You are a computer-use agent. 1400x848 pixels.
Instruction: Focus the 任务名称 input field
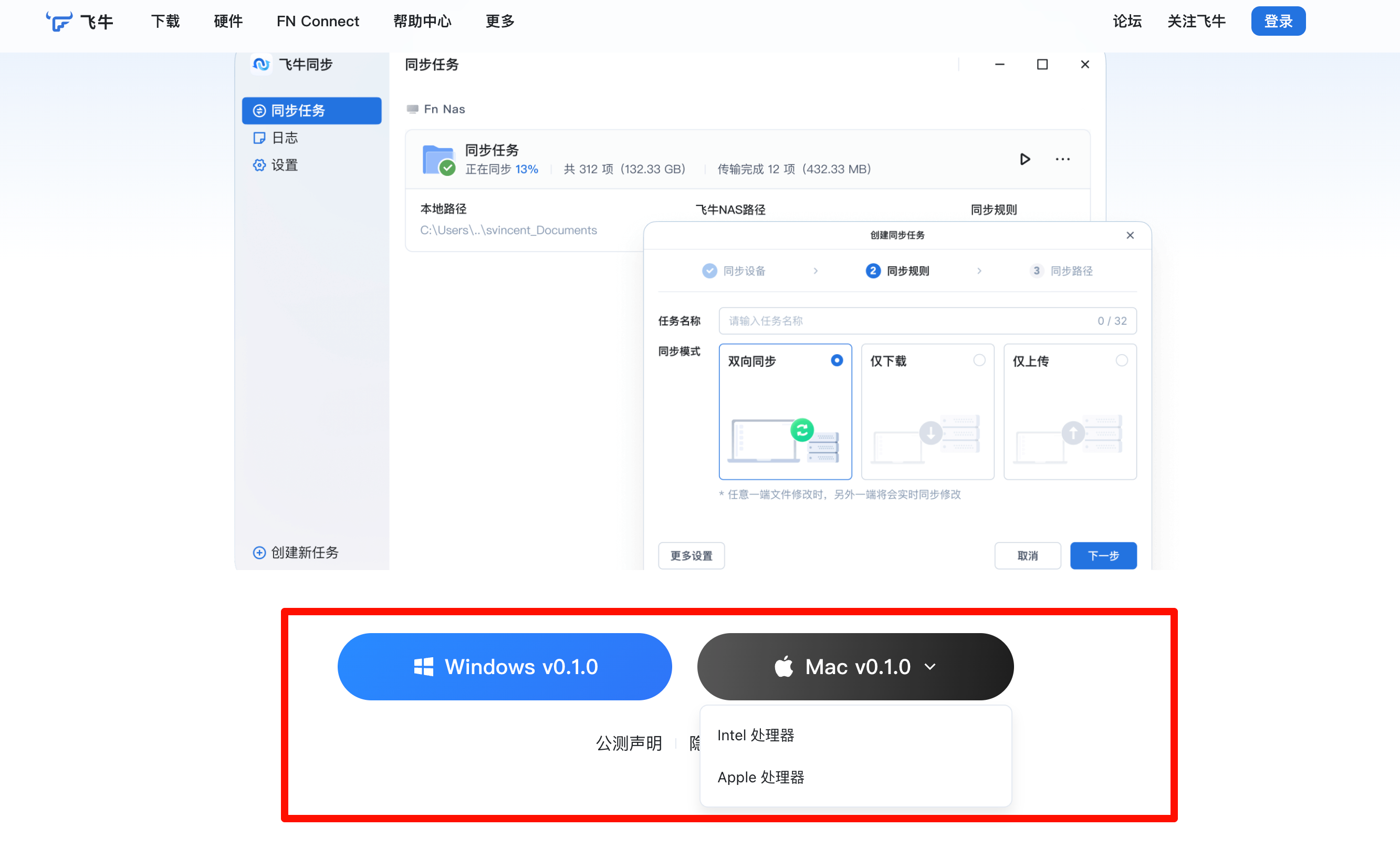tap(927, 321)
